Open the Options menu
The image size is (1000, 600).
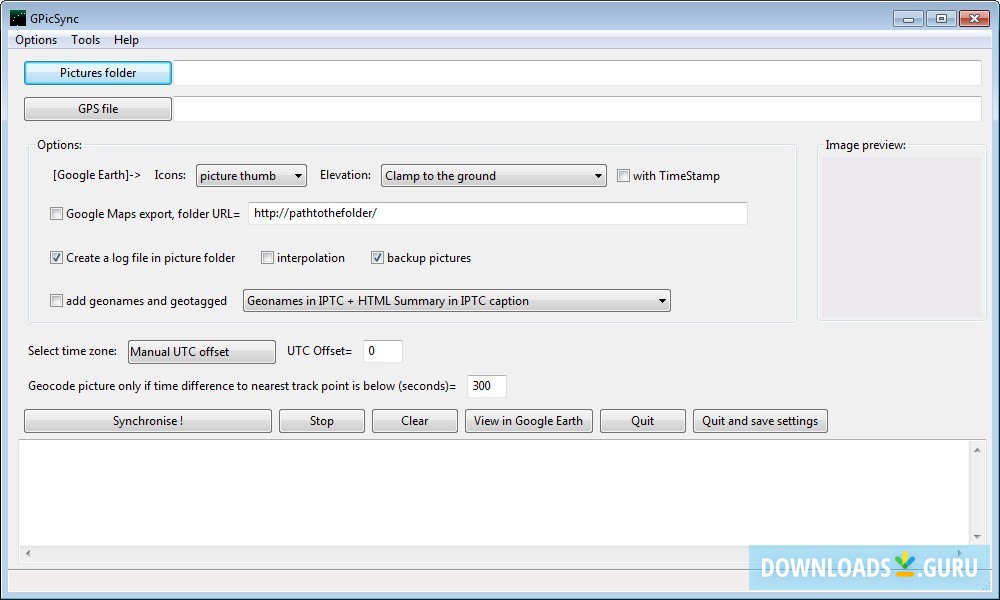tap(36, 40)
